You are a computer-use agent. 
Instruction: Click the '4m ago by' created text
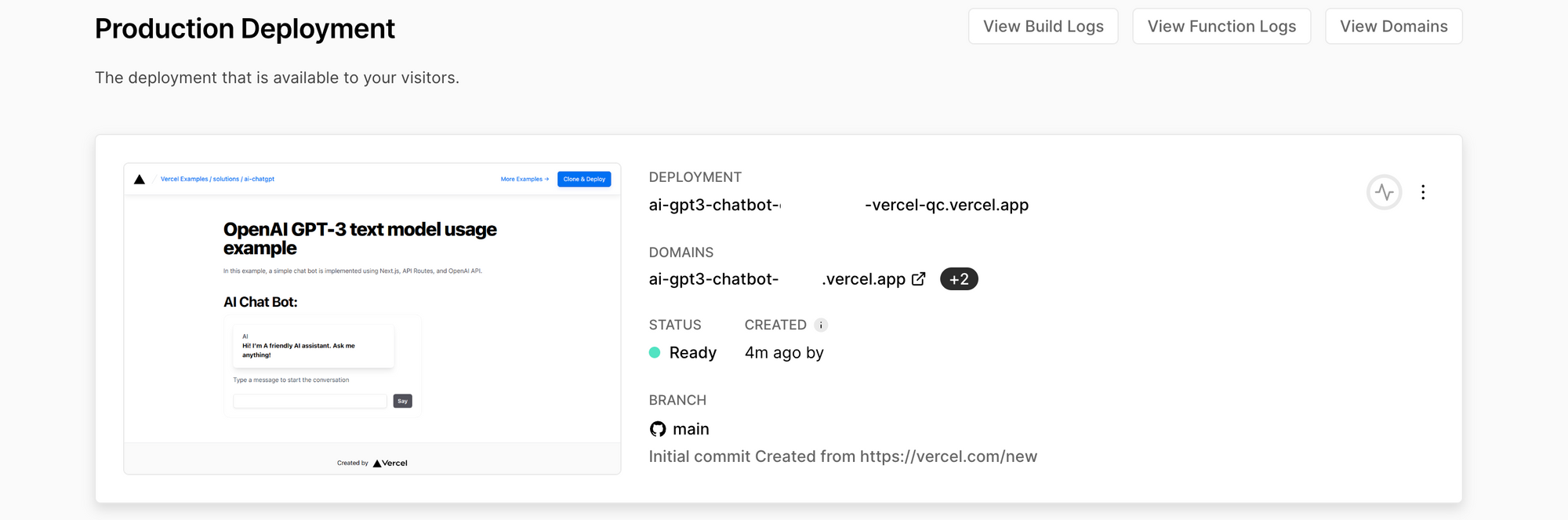(784, 353)
